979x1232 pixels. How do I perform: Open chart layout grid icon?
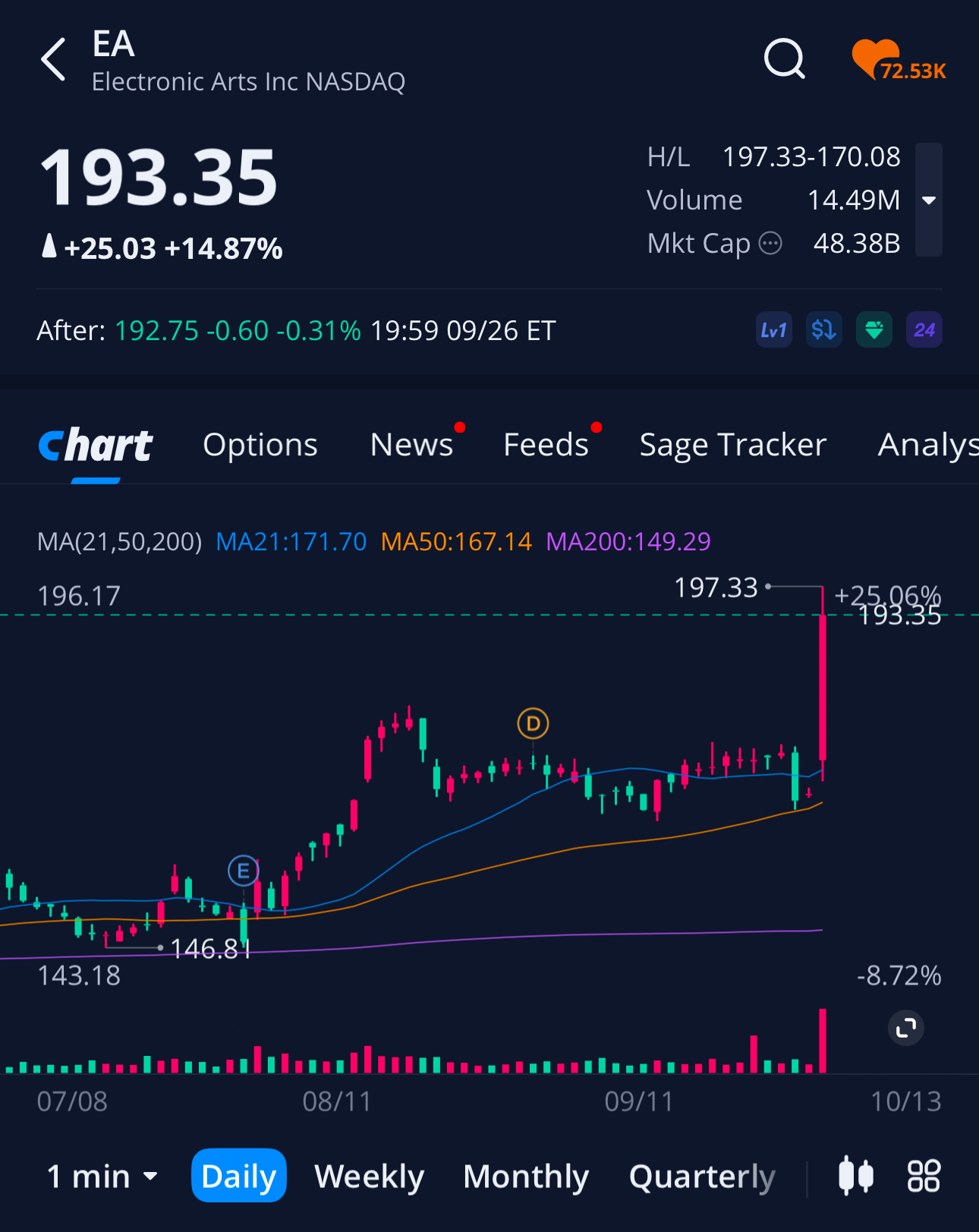[x=924, y=1176]
